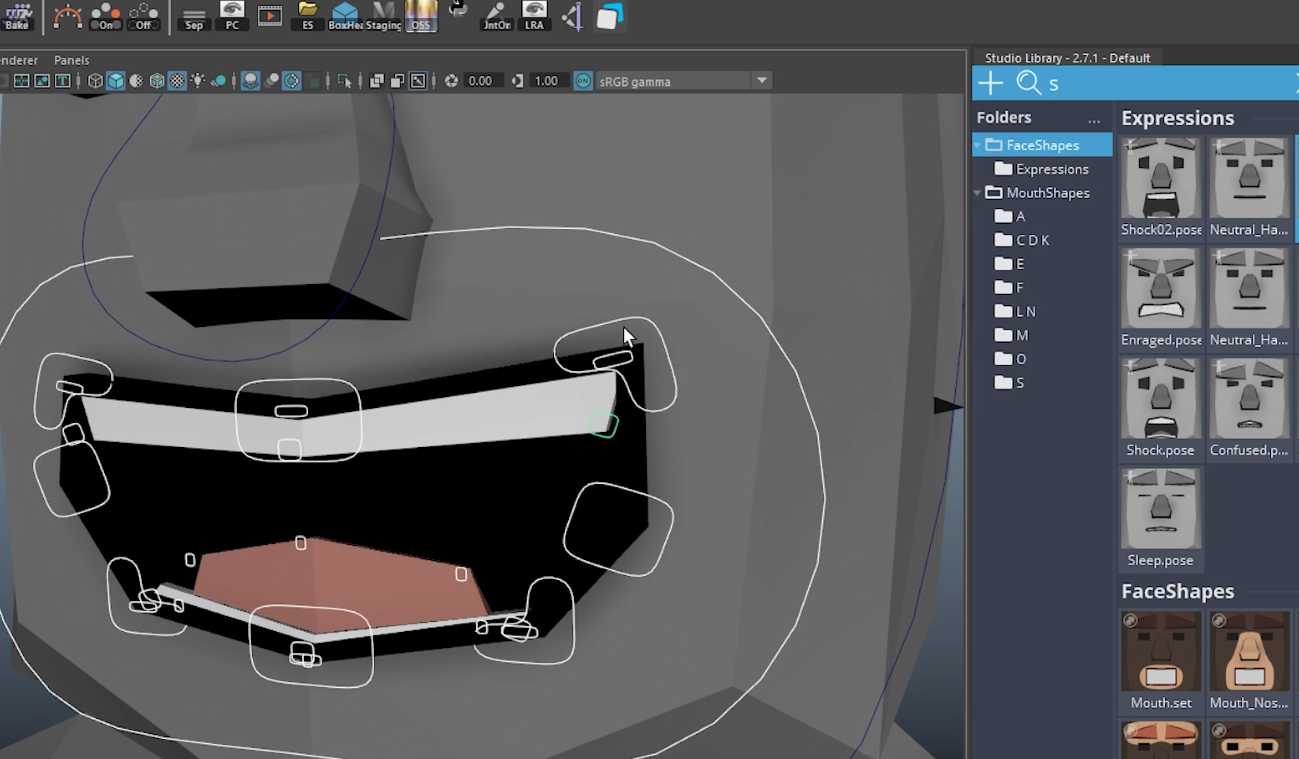Toggle the color management ON button
Viewport: 1299px width, 759px height.
pos(583,81)
